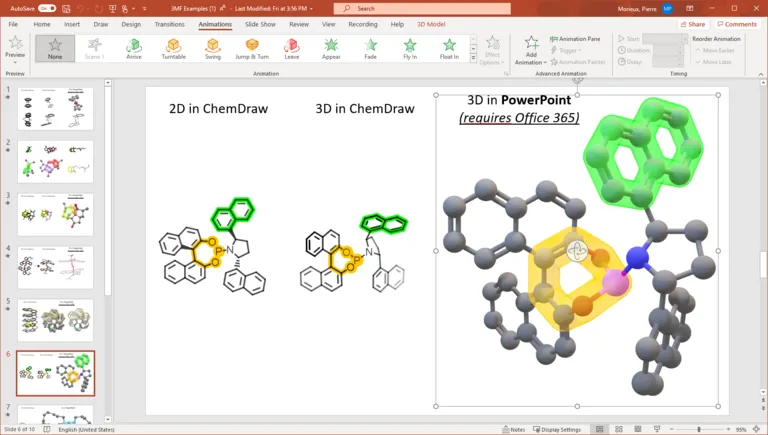Select the Leave 3D animation
This screenshot has width=768, height=435.
tap(291, 48)
